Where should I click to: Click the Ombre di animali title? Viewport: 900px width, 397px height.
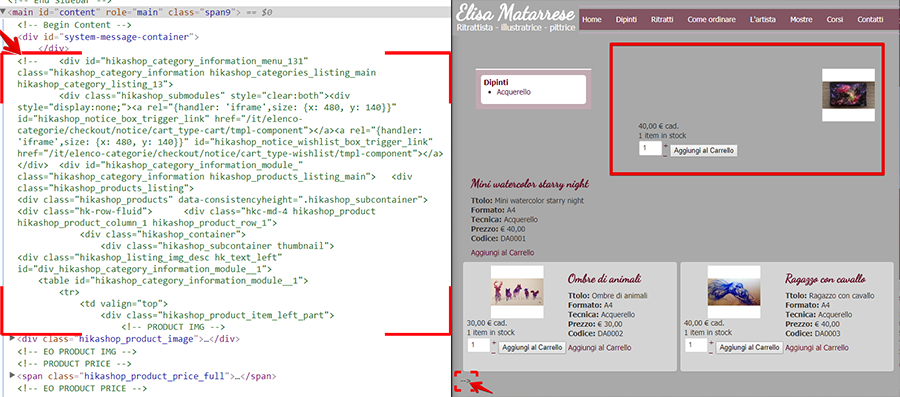point(604,279)
